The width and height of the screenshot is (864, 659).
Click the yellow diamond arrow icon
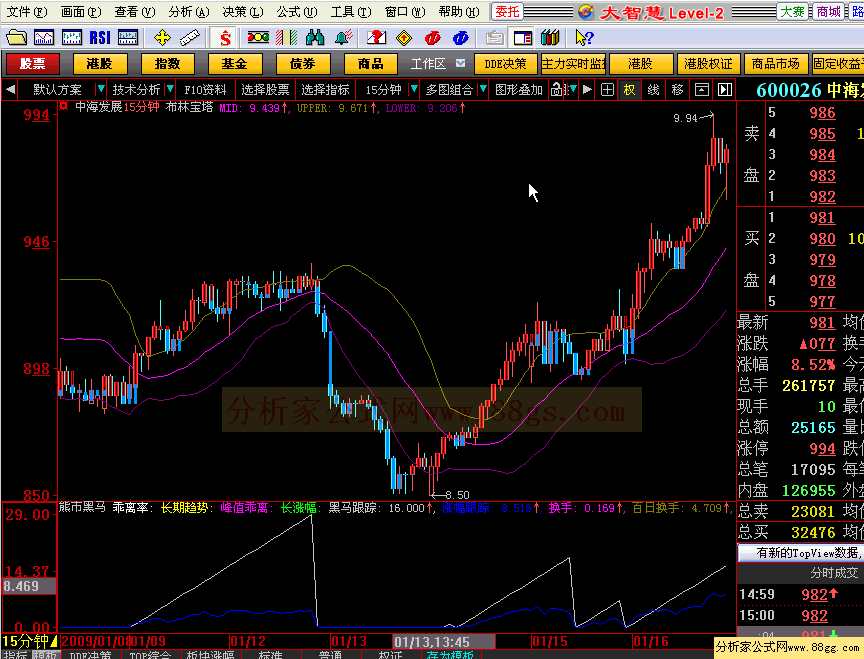pos(404,37)
